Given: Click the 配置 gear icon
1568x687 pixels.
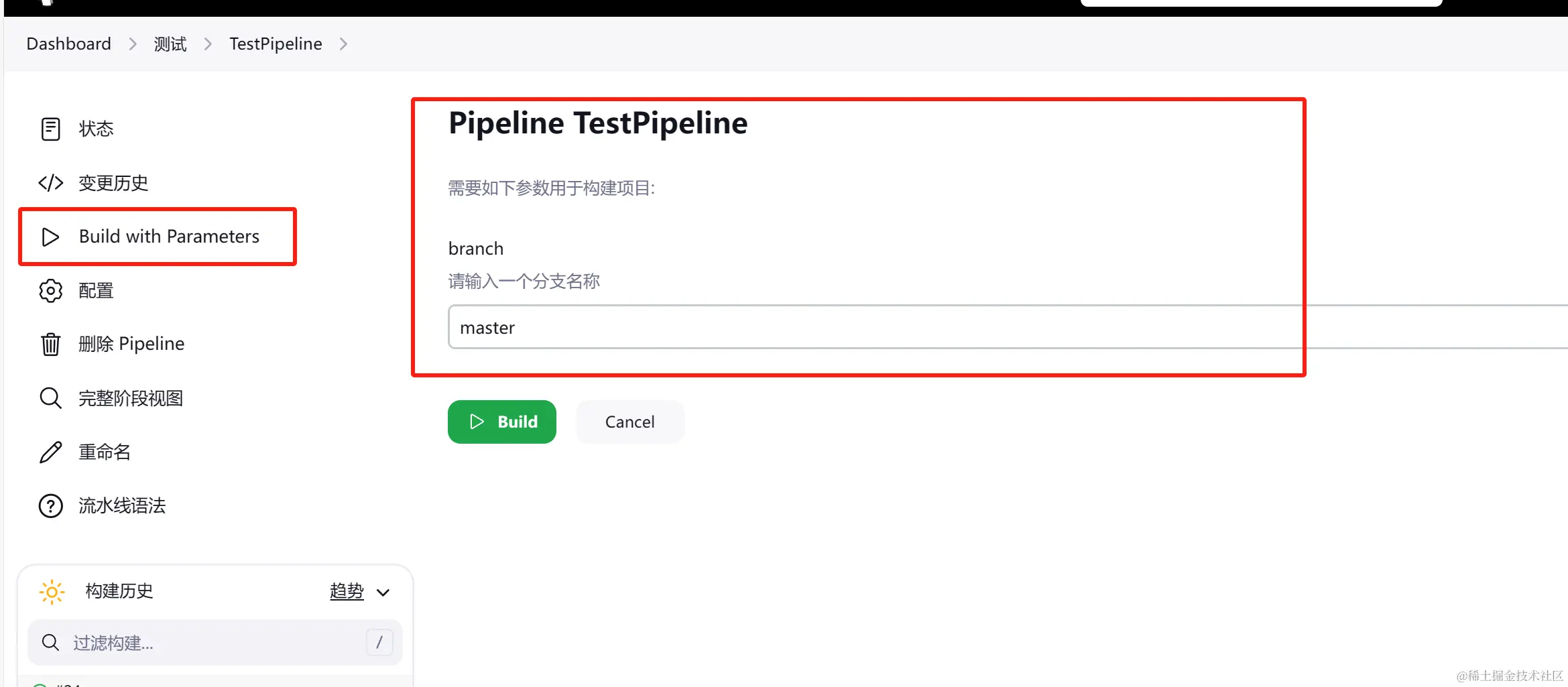Looking at the screenshot, I should 50,291.
